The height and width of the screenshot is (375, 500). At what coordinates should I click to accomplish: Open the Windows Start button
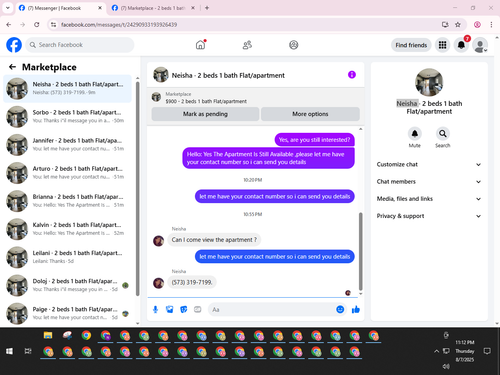point(9,351)
